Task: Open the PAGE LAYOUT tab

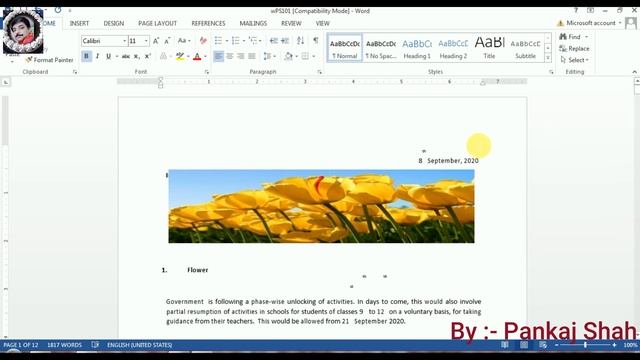Action: coord(158,24)
